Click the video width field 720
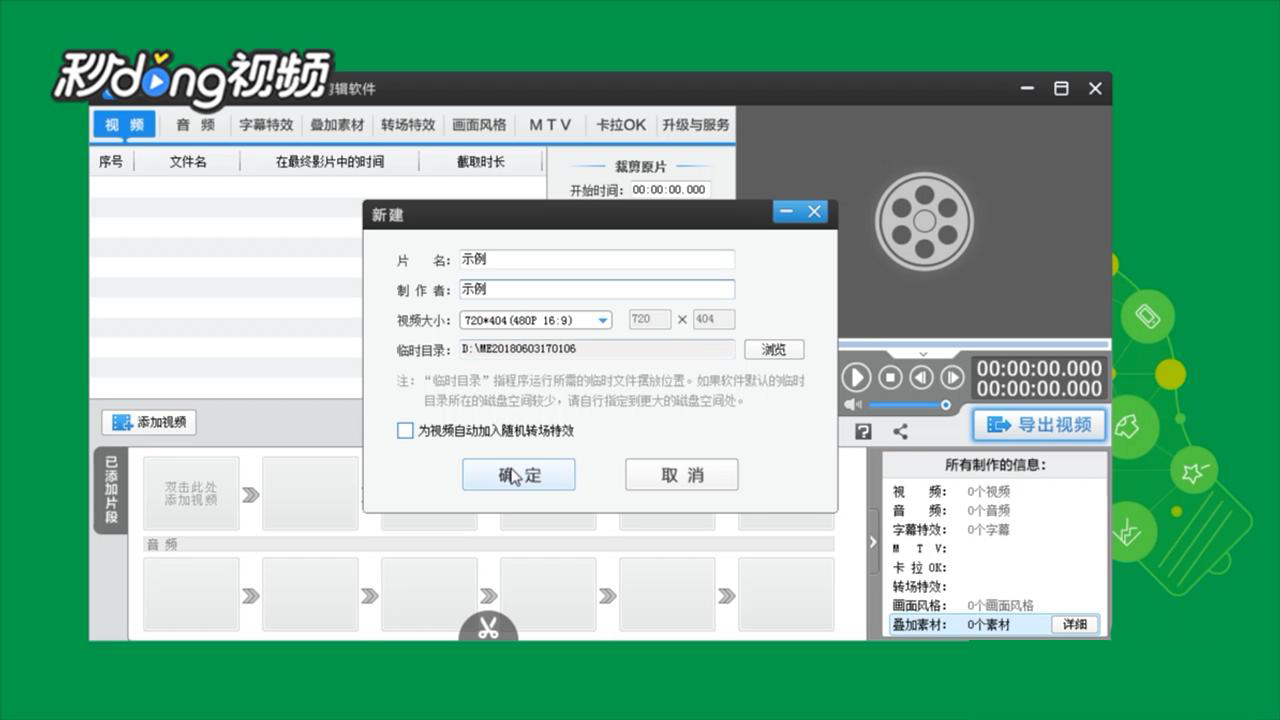Image resolution: width=1280 pixels, height=720 pixels. click(649, 320)
